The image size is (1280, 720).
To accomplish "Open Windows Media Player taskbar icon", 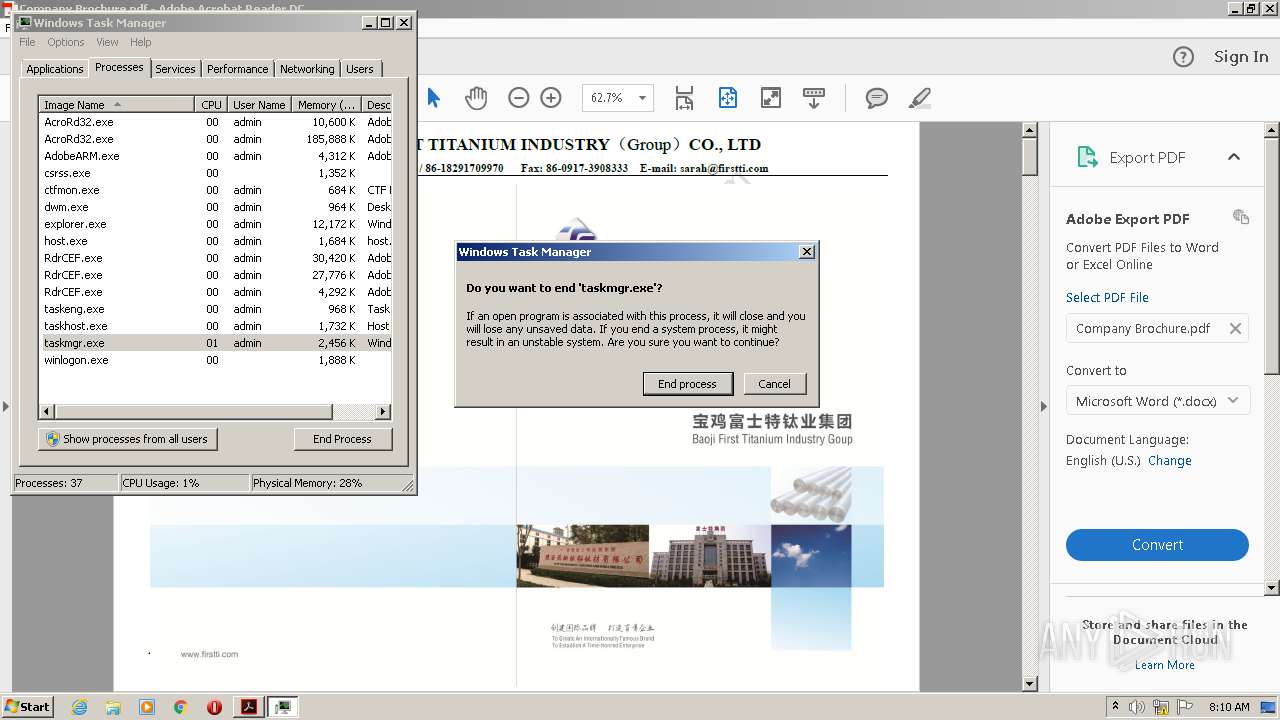I will tap(147, 707).
